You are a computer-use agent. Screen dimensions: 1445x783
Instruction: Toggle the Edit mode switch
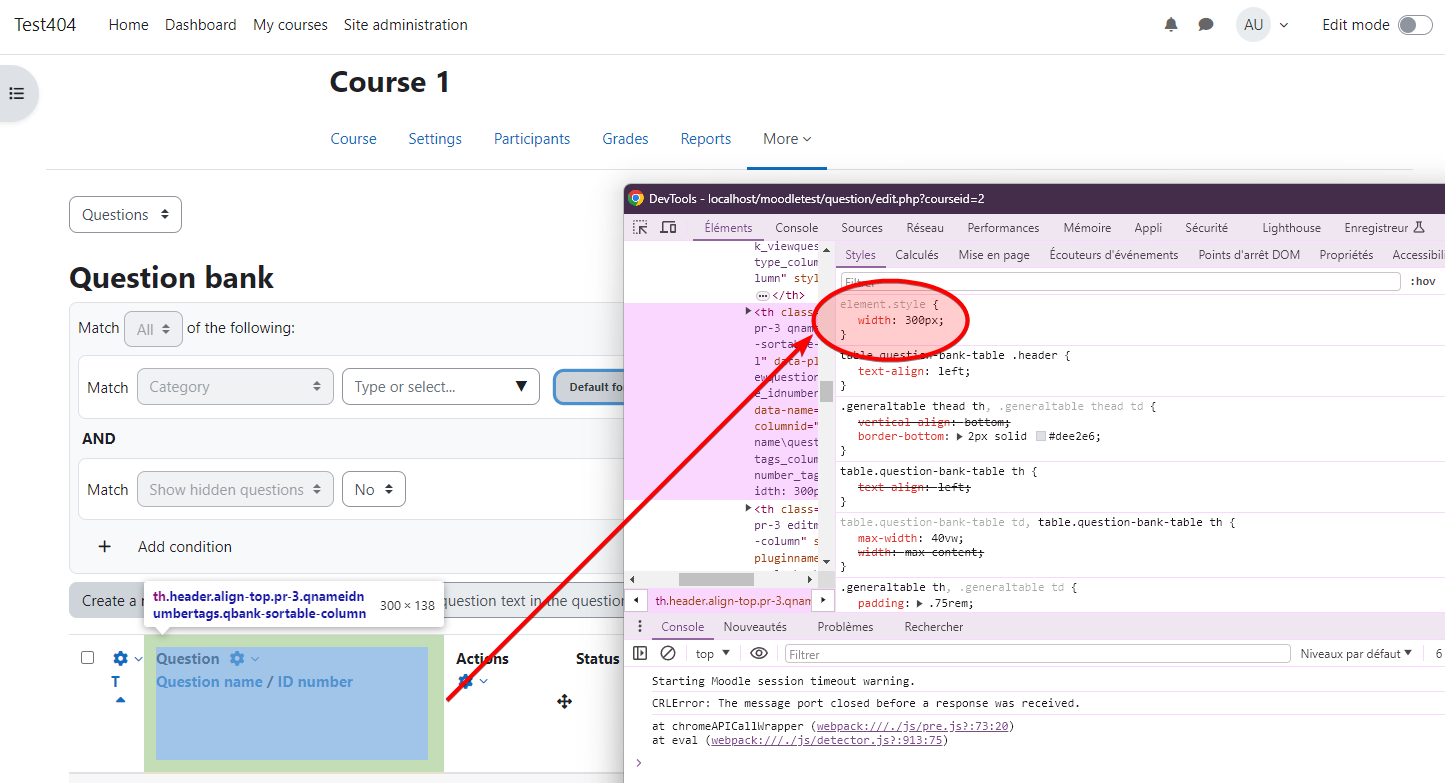pyautogui.click(x=1415, y=25)
